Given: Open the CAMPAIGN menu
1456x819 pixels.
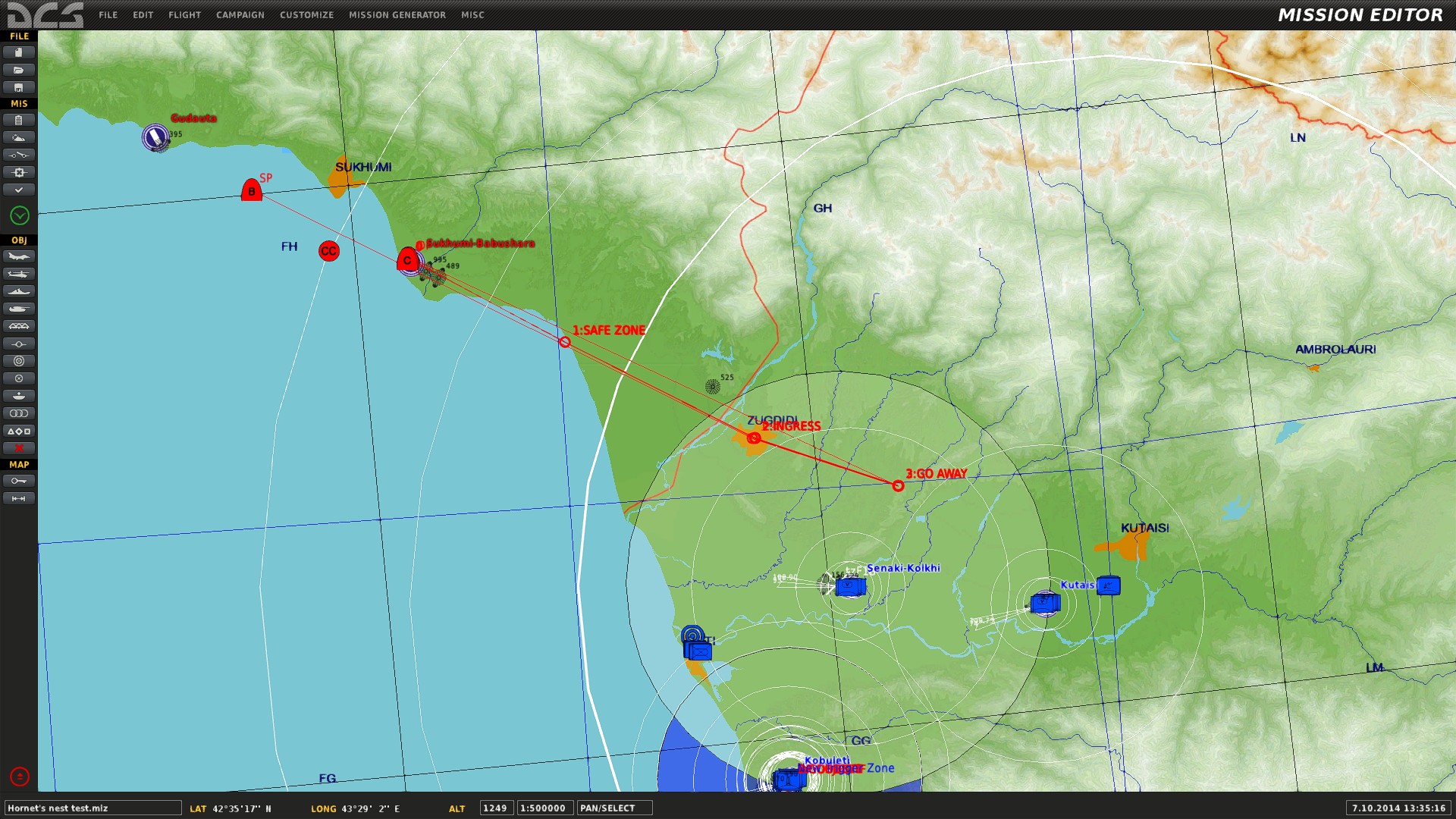Looking at the screenshot, I should click(x=240, y=15).
